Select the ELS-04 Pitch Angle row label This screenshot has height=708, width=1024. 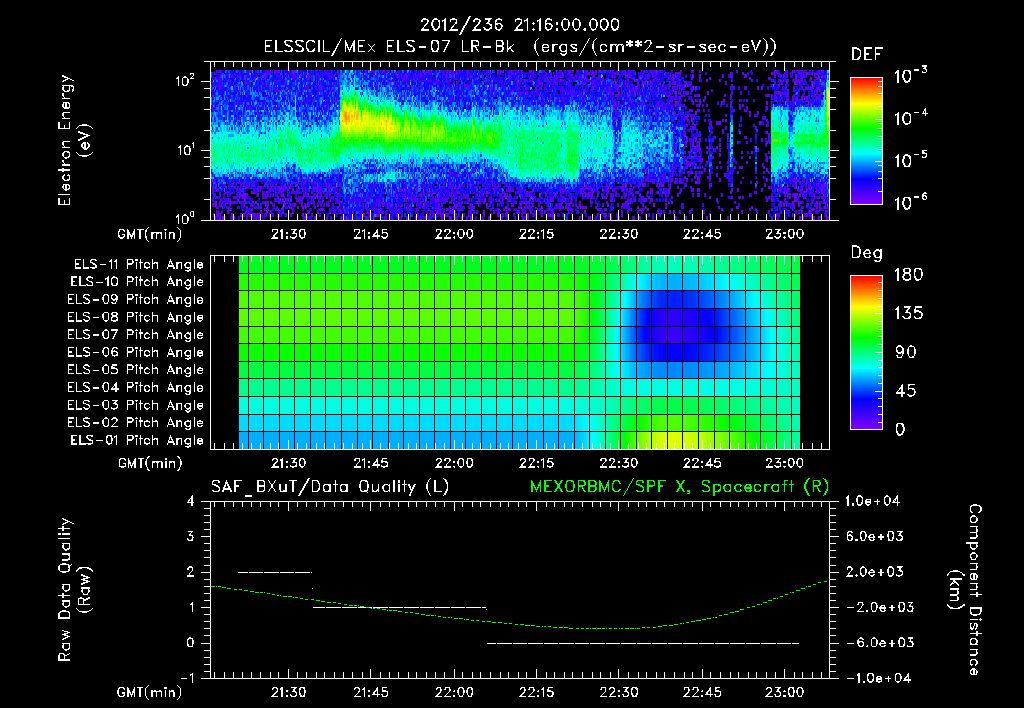tap(135, 388)
